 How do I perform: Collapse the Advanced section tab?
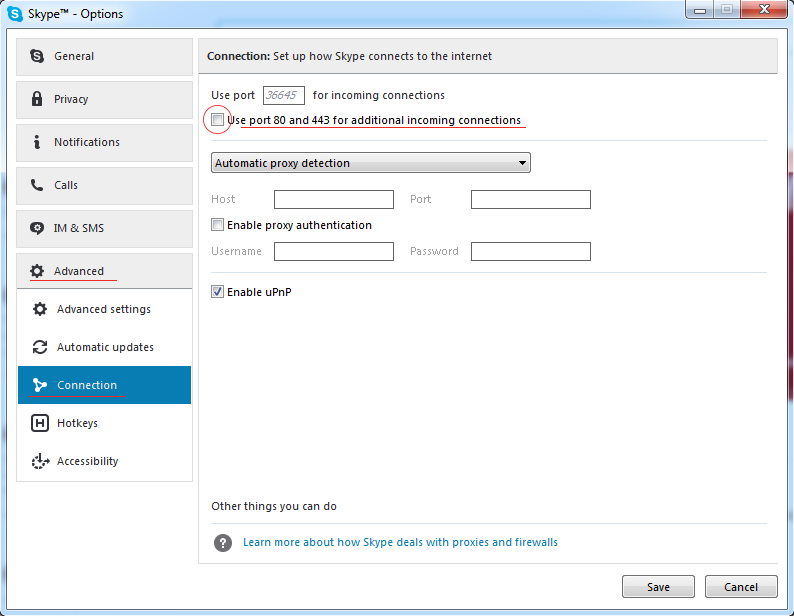[x=104, y=271]
